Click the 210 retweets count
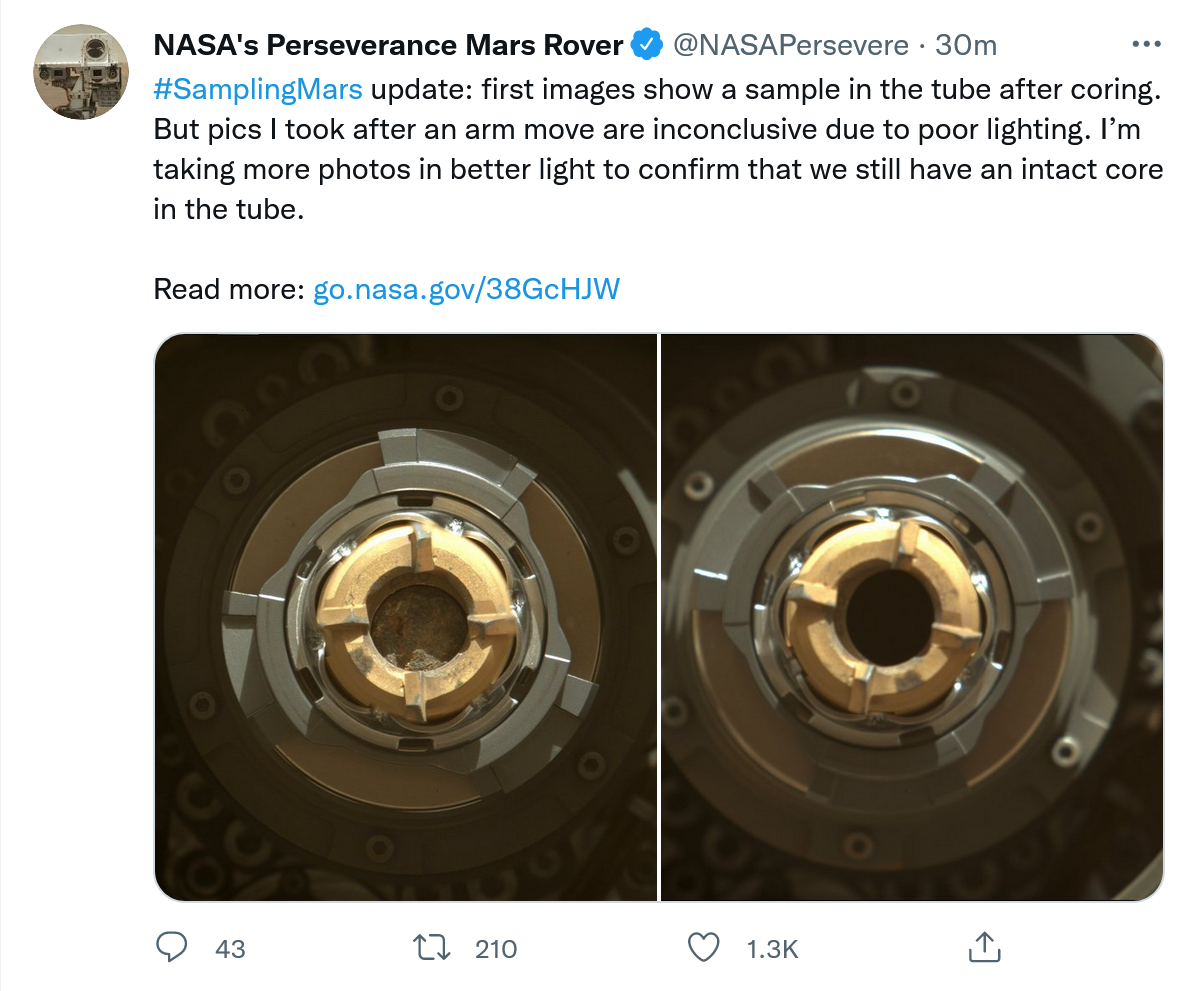The image size is (1196, 991). [495, 948]
